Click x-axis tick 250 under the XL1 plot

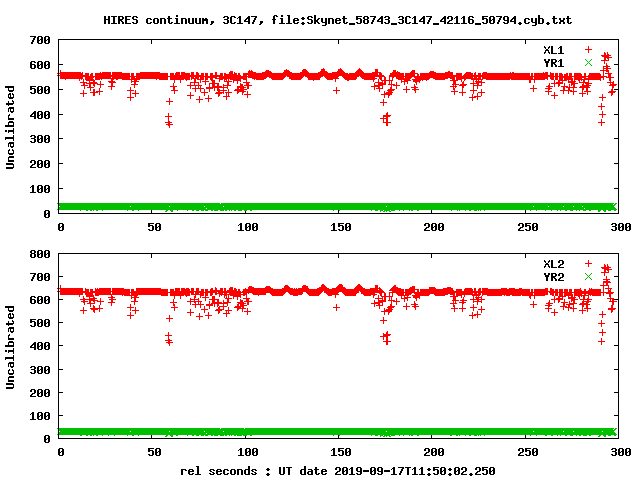tap(528, 227)
